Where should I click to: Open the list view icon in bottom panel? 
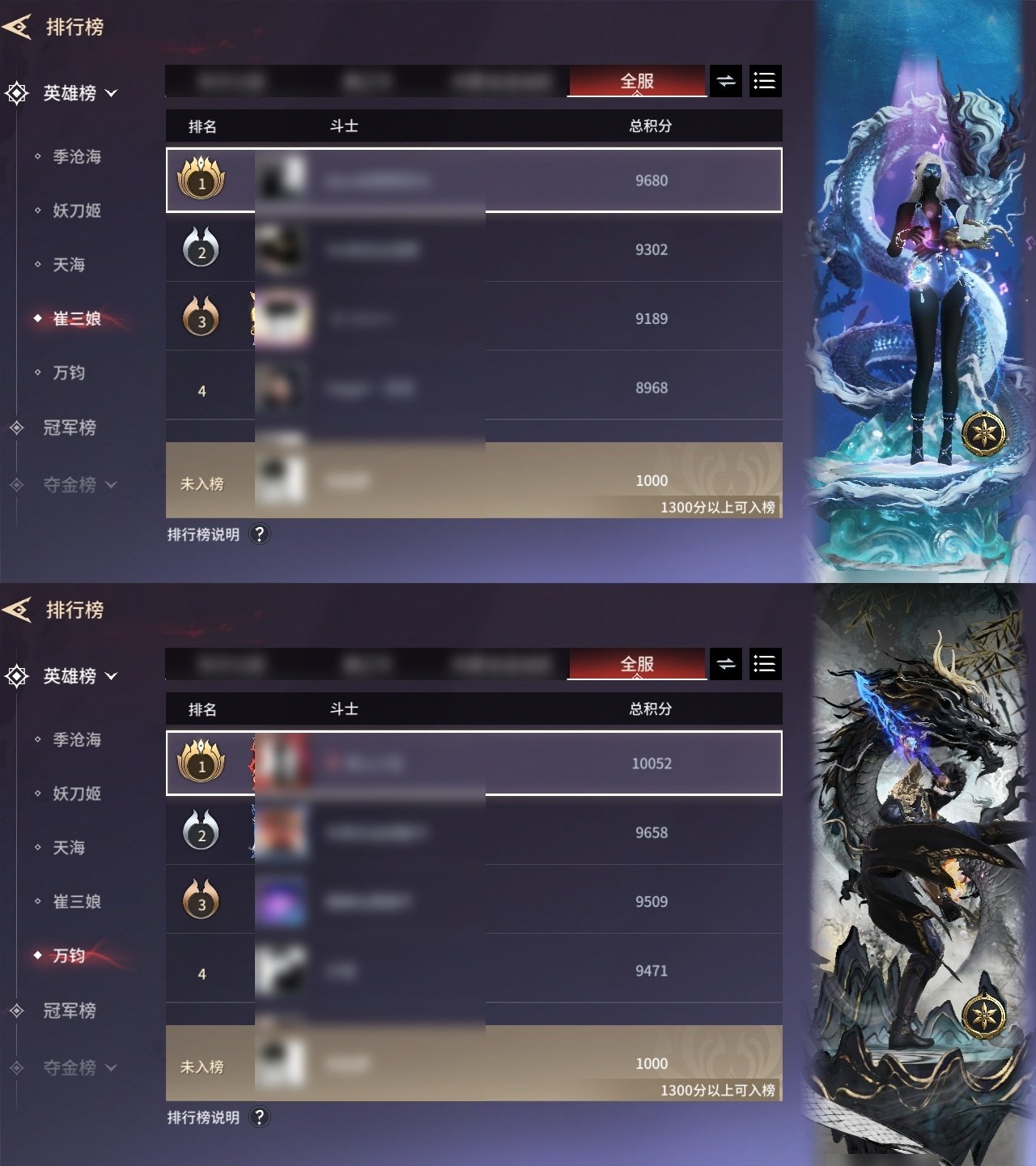[x=765, y=664]
